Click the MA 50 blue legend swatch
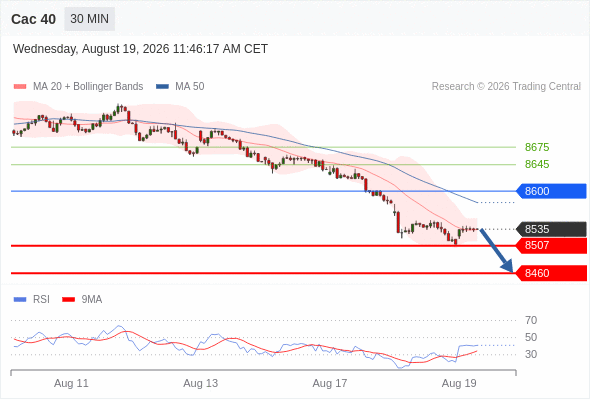590x400 pixels. [162, 87]
